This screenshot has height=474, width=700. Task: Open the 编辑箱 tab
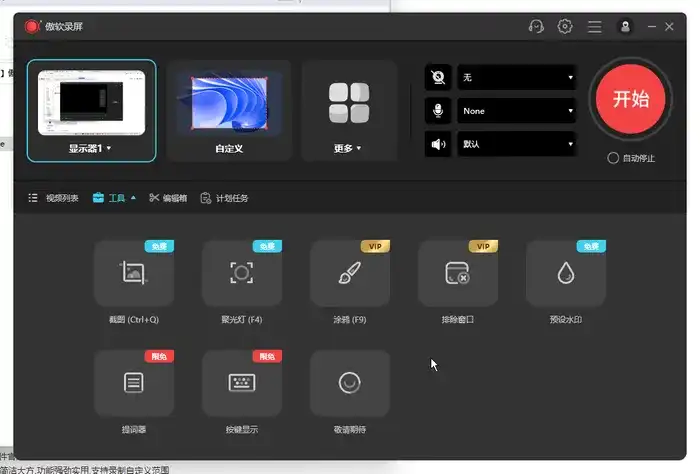(168, 198)
